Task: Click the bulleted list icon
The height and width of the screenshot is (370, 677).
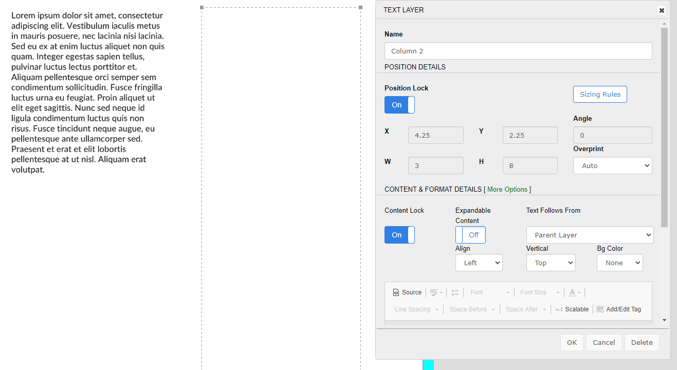Action: 455,292
